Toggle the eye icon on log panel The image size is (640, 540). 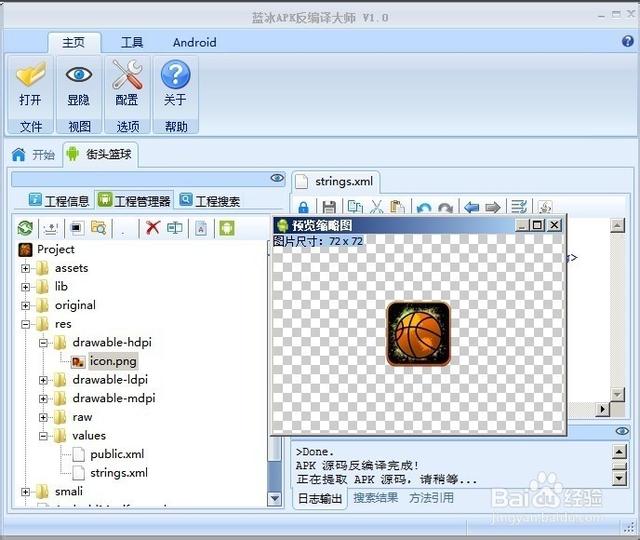pos(622,431)
